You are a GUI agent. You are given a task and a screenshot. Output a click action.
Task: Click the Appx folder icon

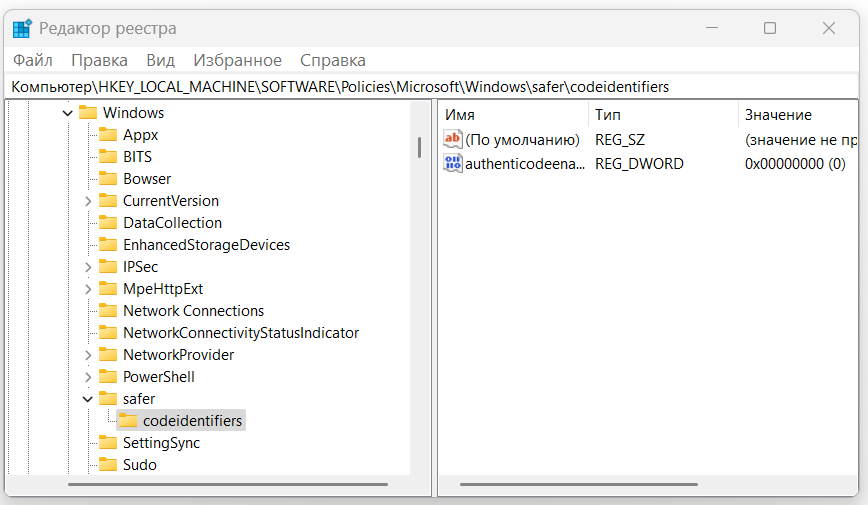[x=108, y=135]
